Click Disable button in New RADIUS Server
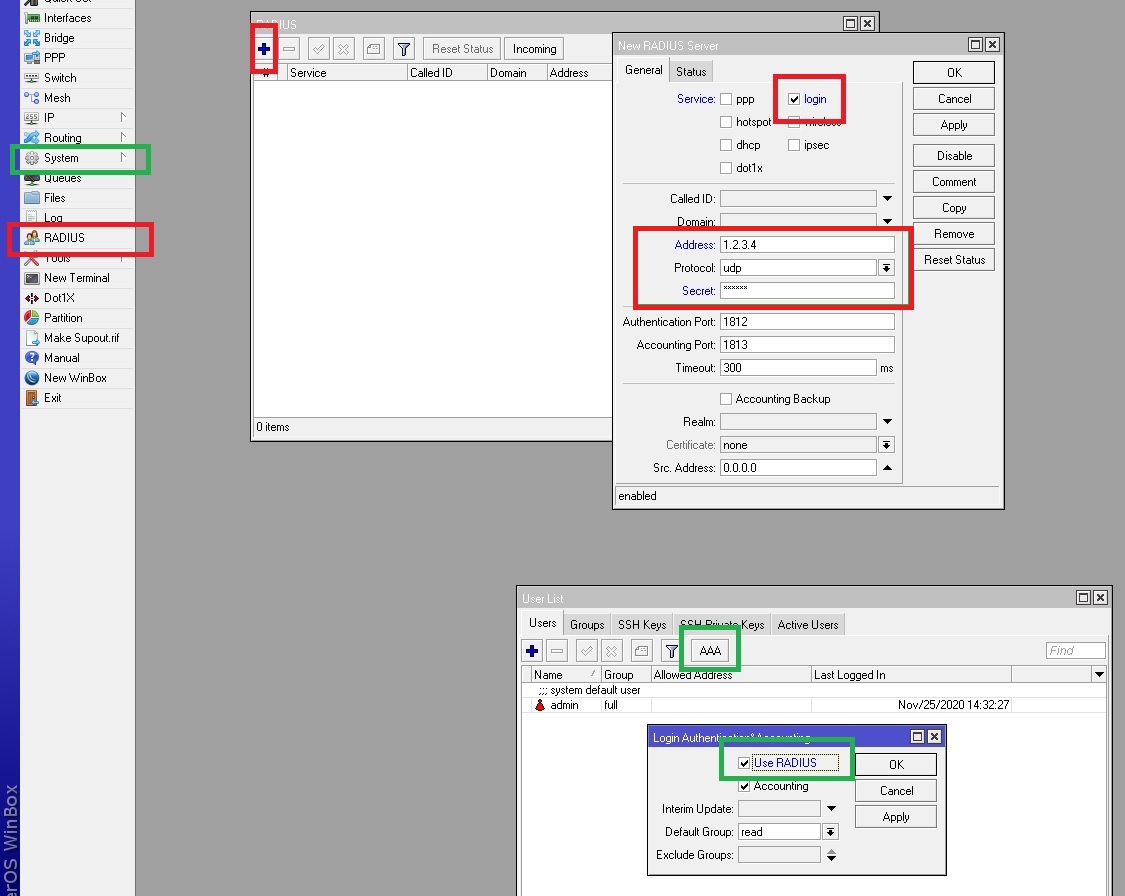 coord(954,156)
